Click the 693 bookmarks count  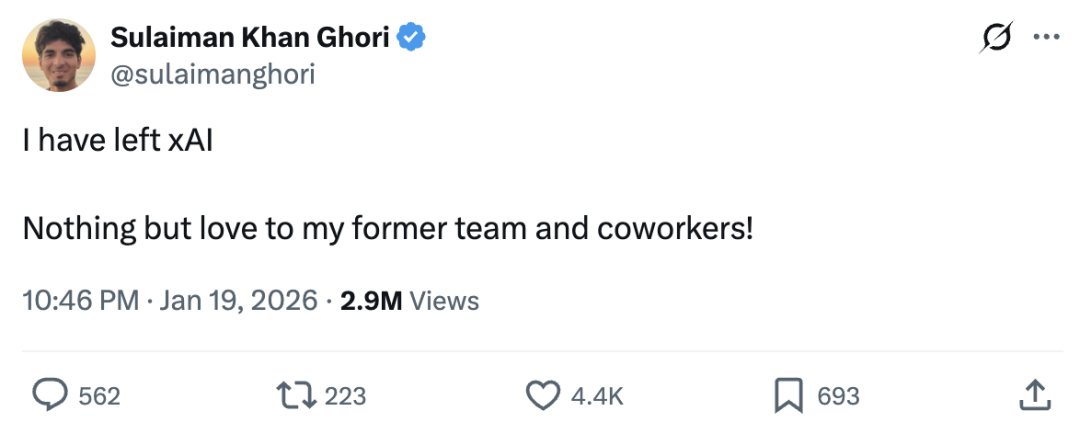pos(838,396)
